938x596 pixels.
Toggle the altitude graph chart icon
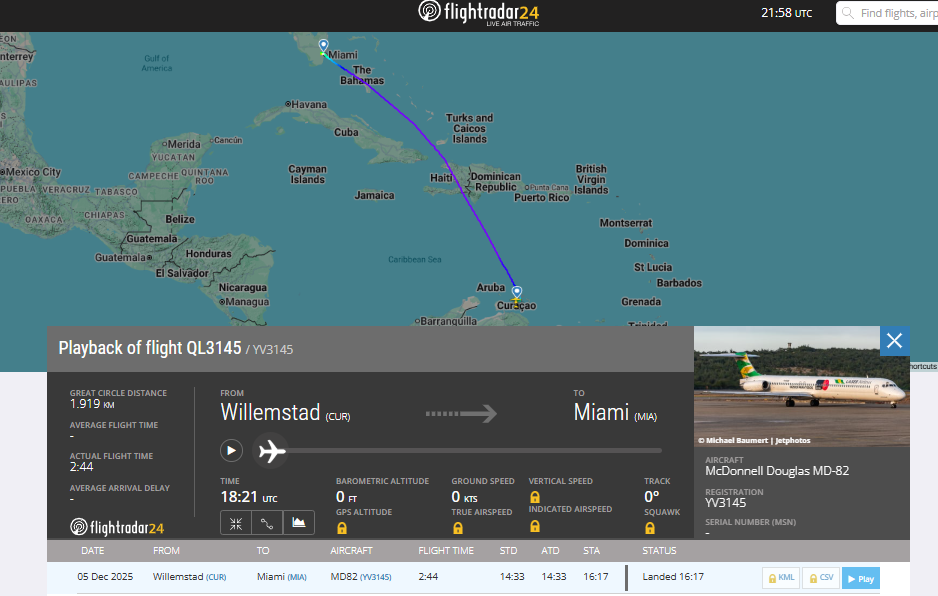pyautogui.click(x=299, y=522)
